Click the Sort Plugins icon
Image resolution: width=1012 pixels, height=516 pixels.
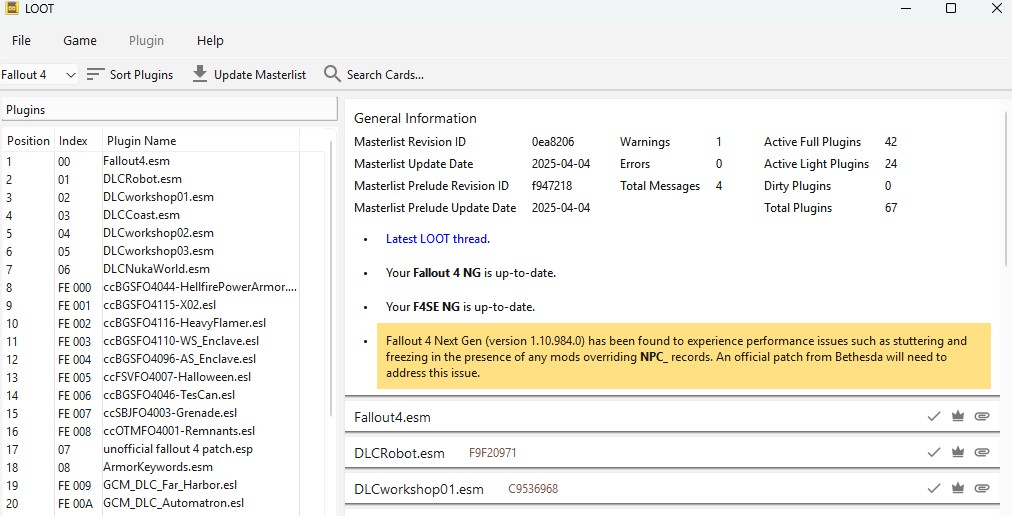coord(96,74)
